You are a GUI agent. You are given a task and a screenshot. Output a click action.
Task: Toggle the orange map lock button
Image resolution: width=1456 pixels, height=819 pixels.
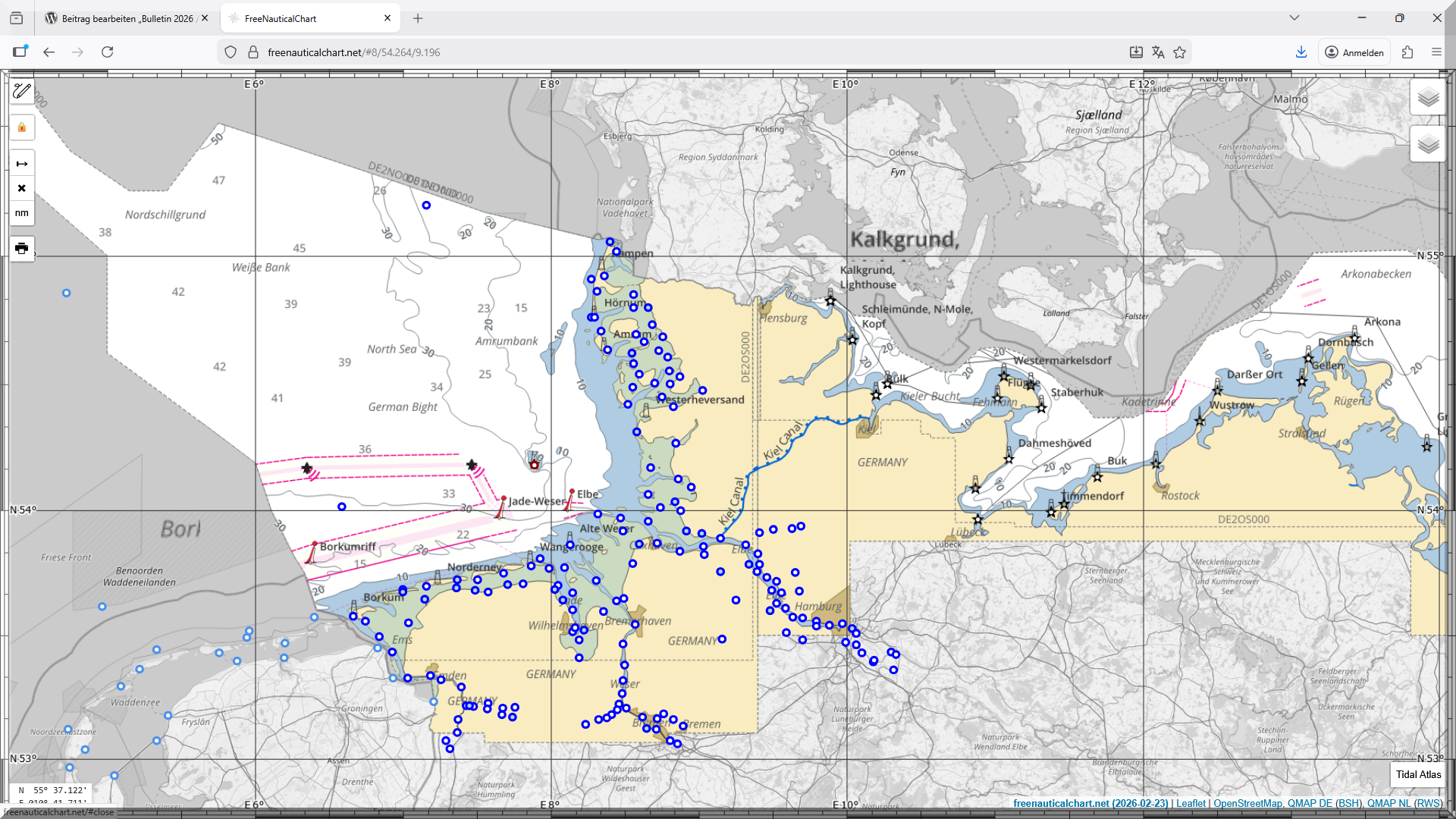pyautogui.click(x=22, y=127)
